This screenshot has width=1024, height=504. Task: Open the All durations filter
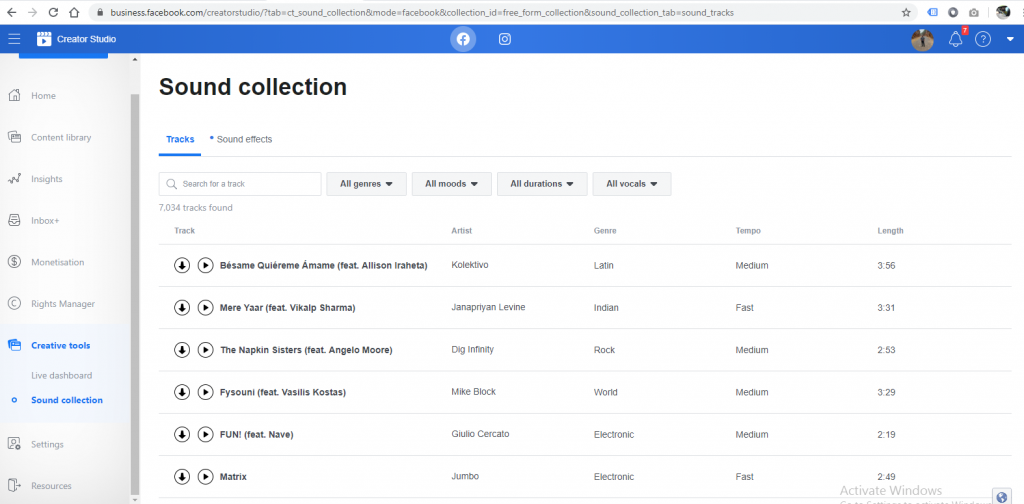(541, 184)
